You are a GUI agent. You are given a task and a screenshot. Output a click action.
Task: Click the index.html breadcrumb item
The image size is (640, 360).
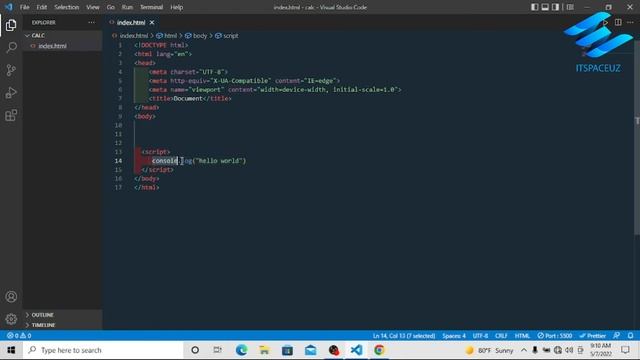tap(131, 36)
